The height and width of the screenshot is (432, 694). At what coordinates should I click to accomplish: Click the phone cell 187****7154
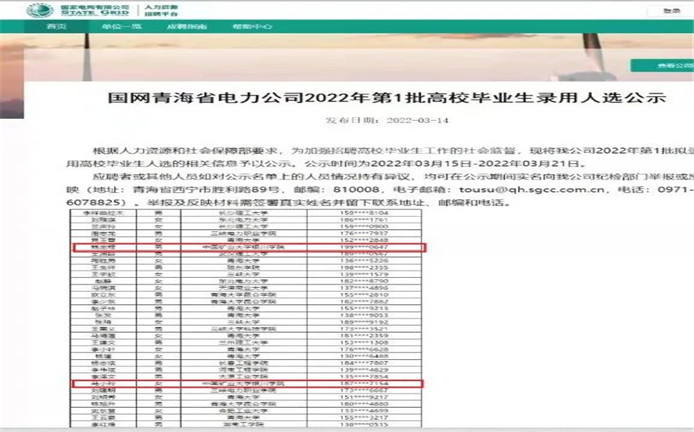364,383
